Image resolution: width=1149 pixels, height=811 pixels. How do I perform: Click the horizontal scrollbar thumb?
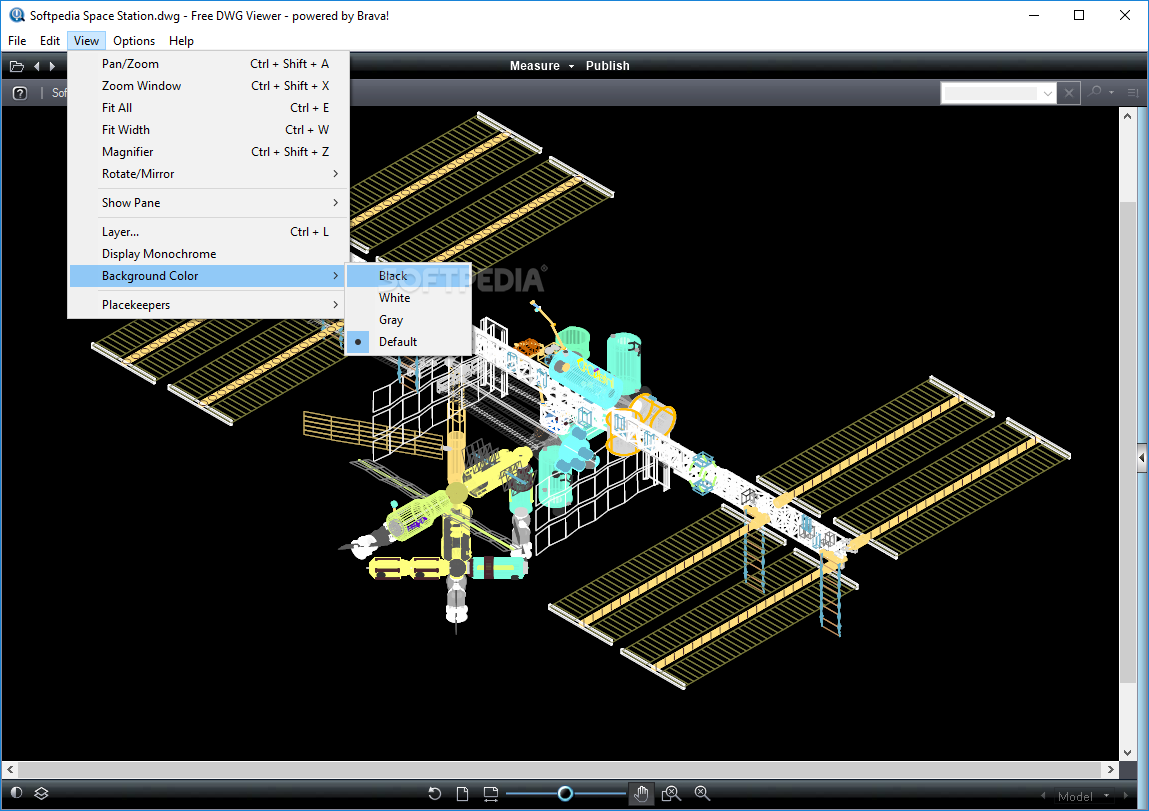[x=559, y=770]
